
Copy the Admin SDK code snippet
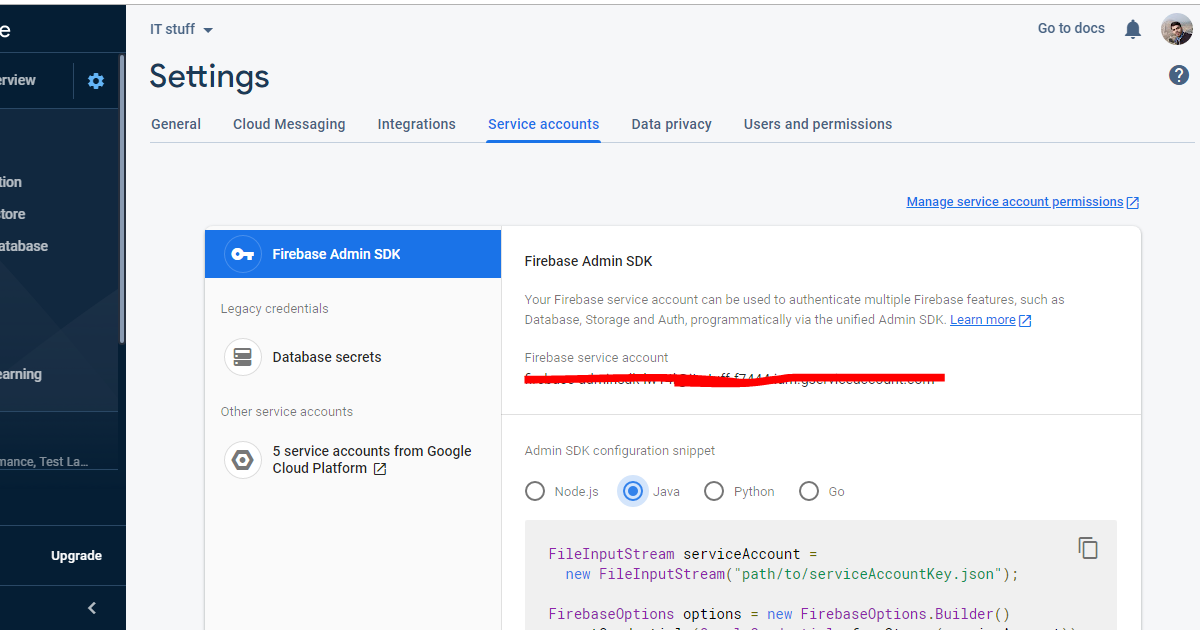click(x=1088, y=547)
